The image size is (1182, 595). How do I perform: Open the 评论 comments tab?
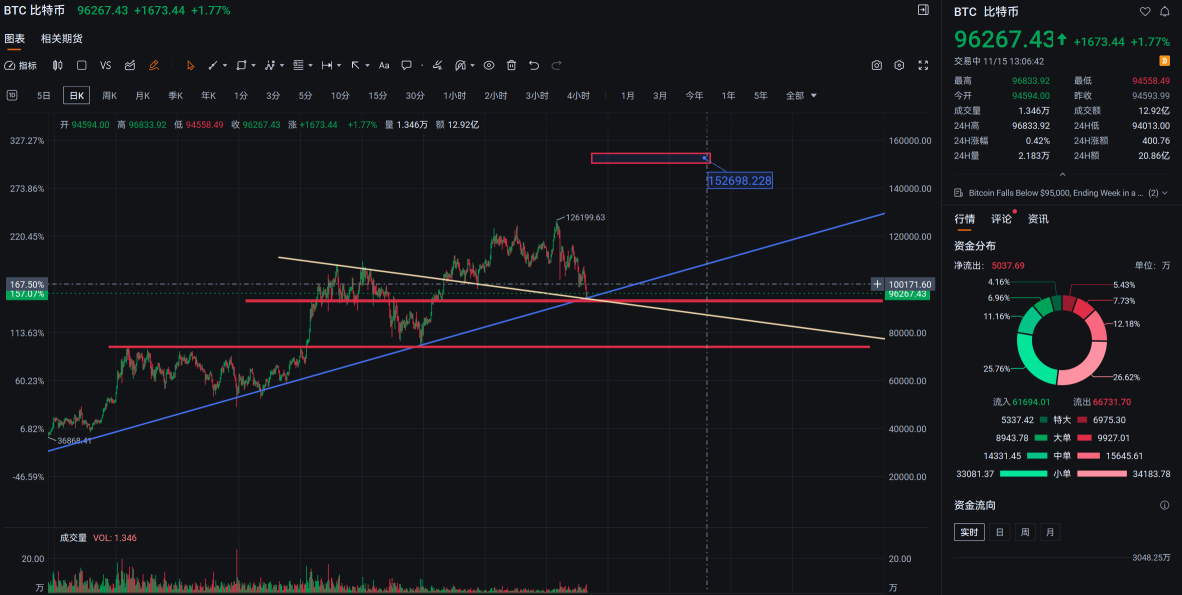click(1001, 219)
